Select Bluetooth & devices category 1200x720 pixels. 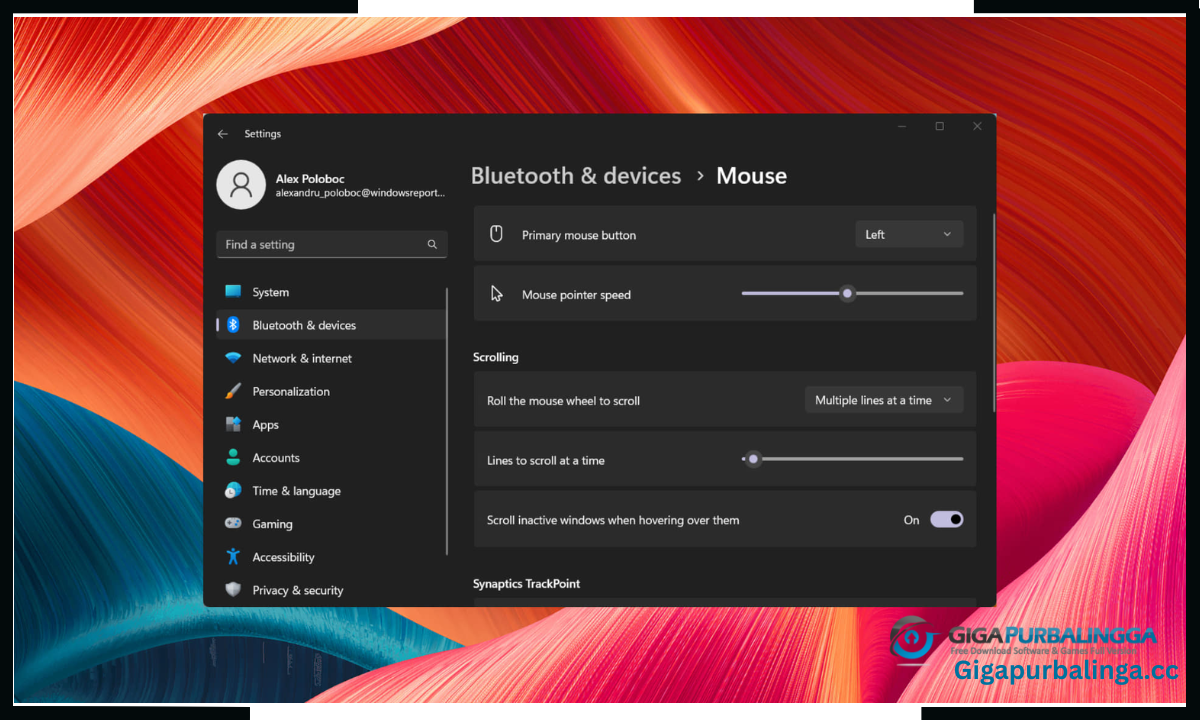pos(331,325)
